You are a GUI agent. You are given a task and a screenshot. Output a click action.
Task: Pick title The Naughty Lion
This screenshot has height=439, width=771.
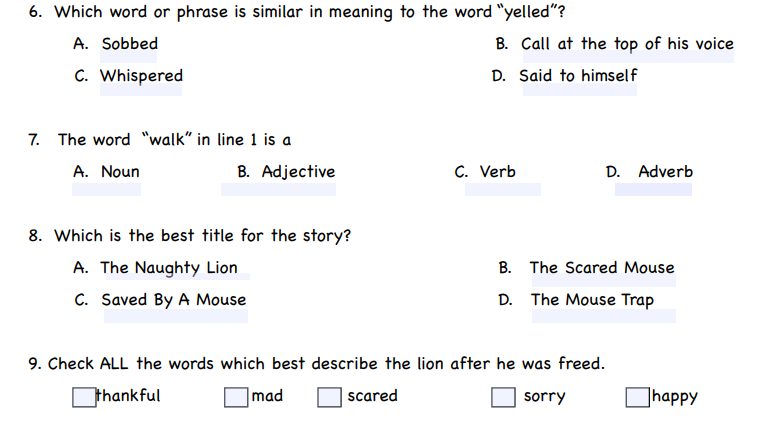(169, 268)
